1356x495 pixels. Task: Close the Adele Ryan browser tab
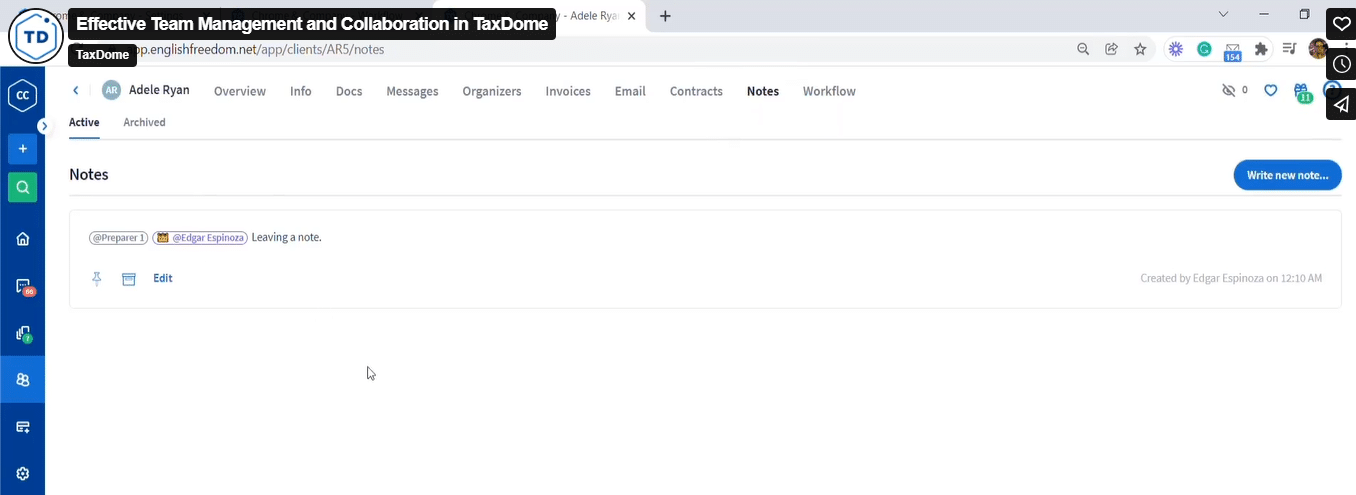631,16
